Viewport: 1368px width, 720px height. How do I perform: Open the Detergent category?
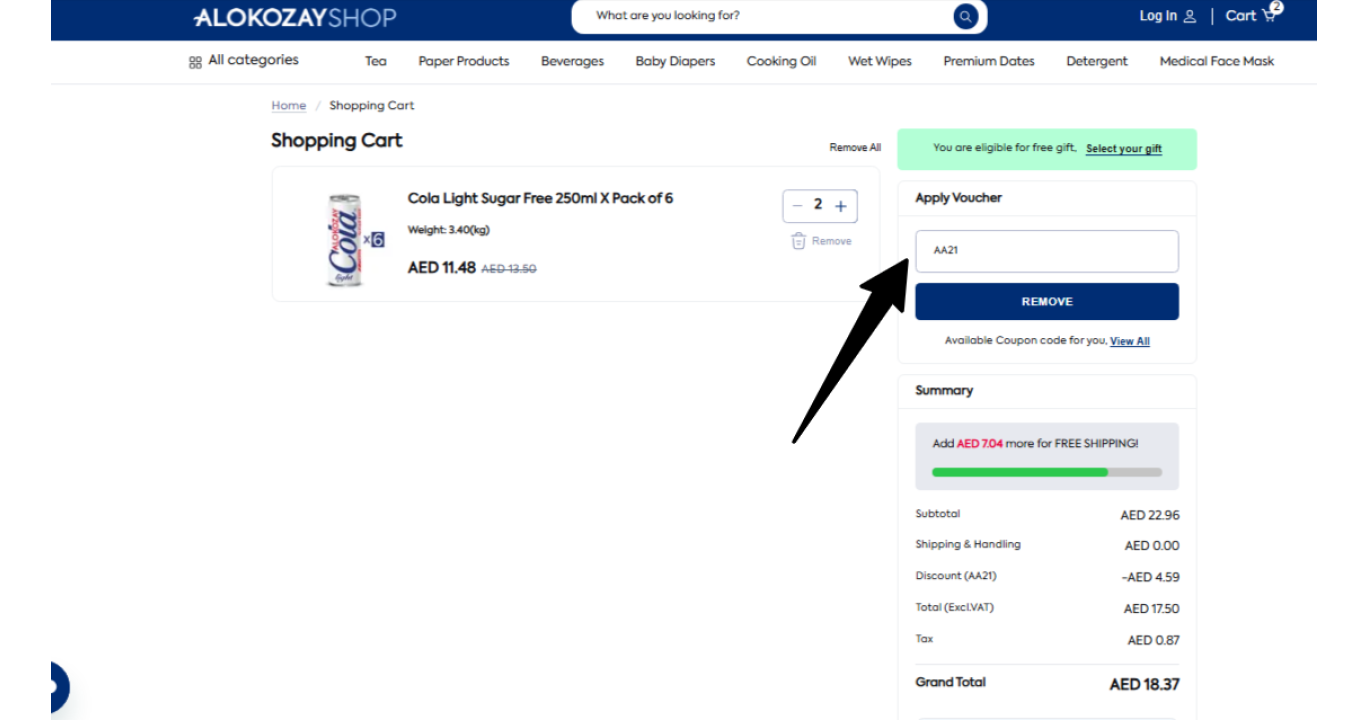tap(1097, 61)
